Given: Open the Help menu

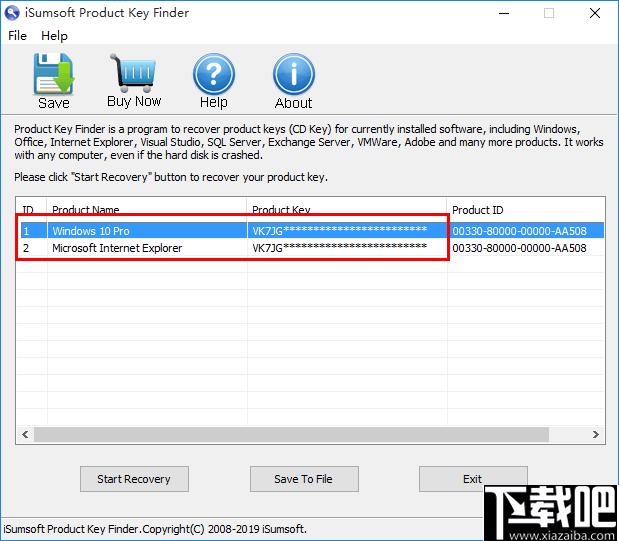Looking at the screenshot, I should click(54, 36).
